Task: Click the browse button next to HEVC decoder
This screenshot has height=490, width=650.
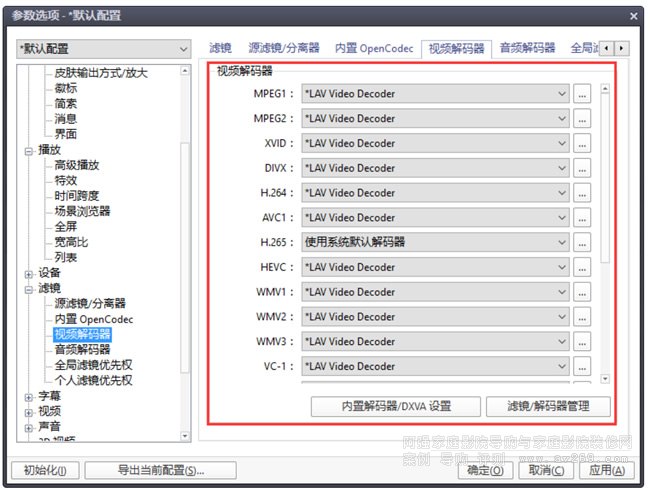Action: [x=582, y=267]
